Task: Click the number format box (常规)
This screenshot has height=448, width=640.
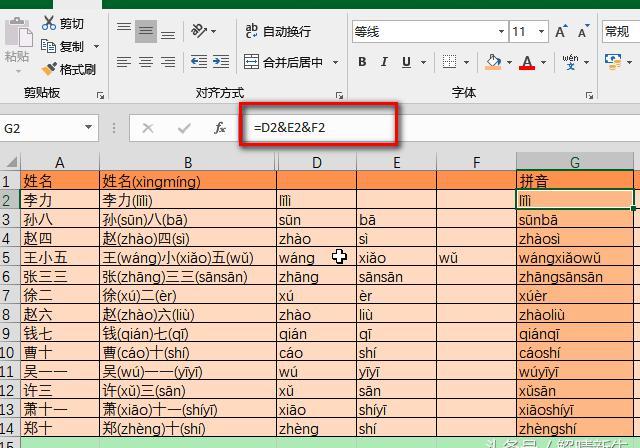Action: [621, 31]
